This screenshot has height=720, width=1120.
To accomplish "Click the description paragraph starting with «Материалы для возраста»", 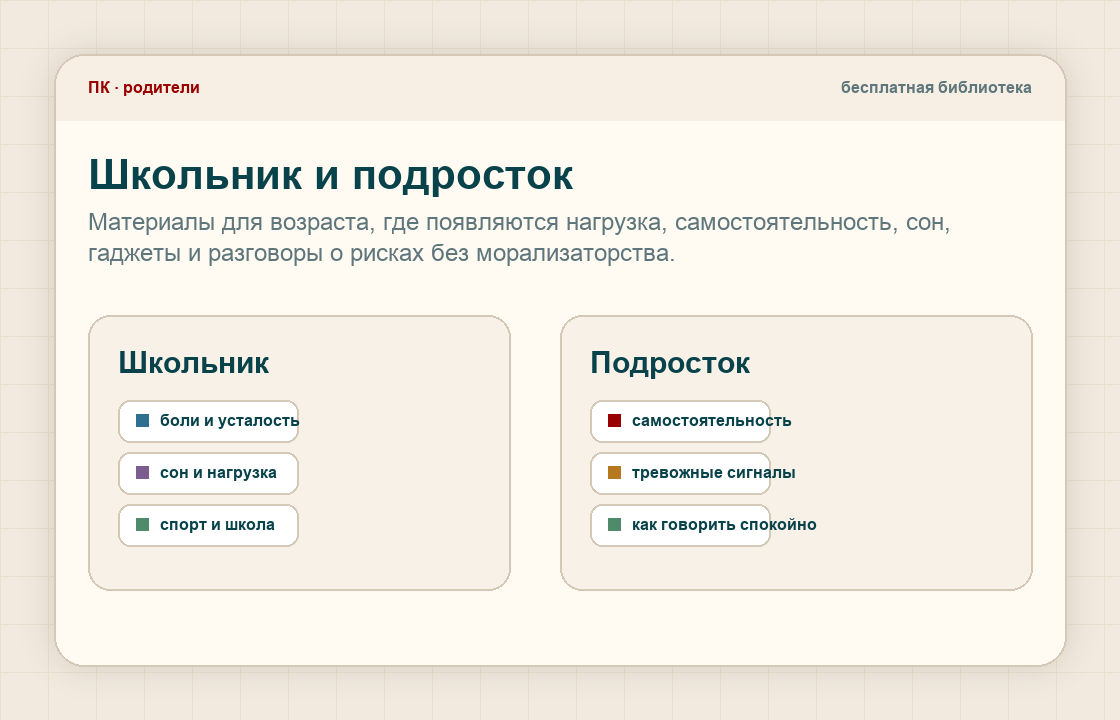I will (519, 237).
